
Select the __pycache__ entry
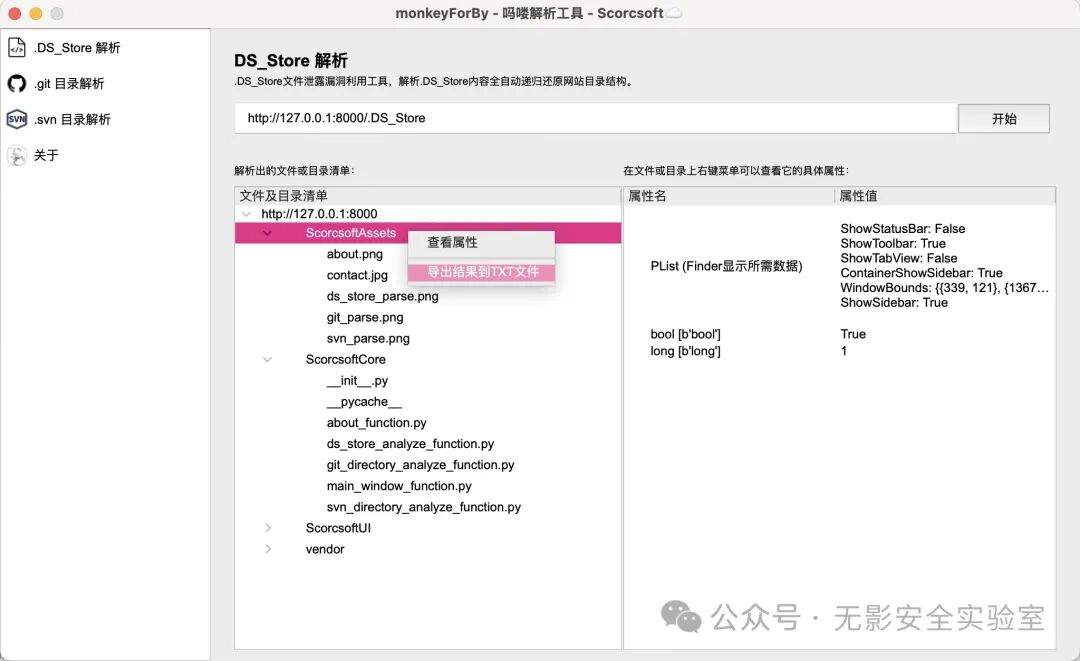point(364,402)
